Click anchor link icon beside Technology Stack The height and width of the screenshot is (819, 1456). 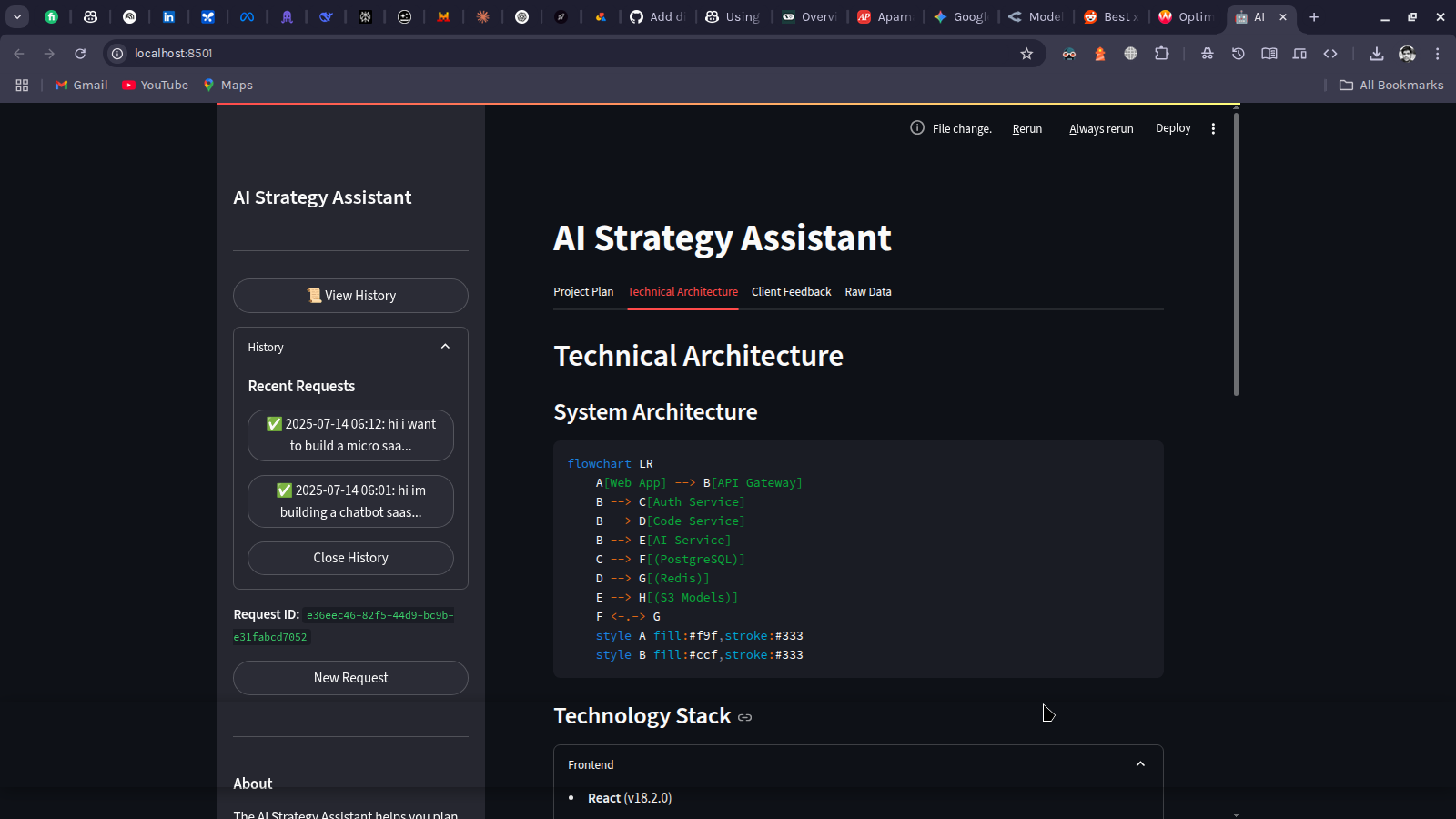pos(744,717)
